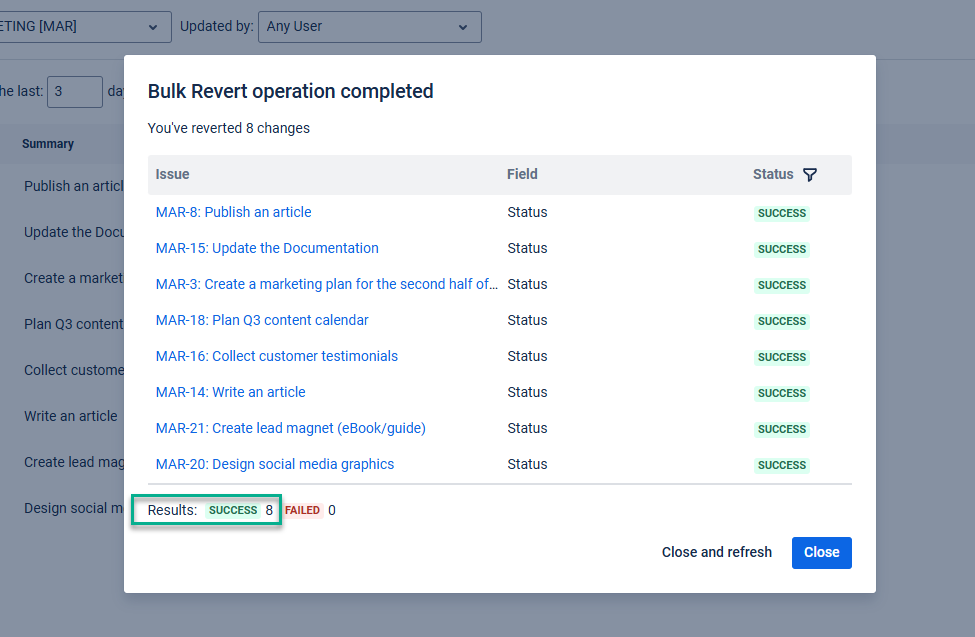Screen dimensions: 975x637
Task: Select the Field column header
Action: tap(522, 174)
